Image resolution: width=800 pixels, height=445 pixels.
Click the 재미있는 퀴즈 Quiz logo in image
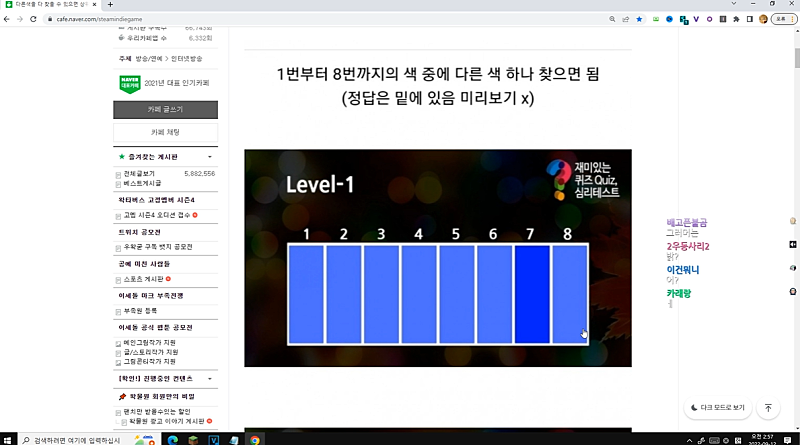583,180
